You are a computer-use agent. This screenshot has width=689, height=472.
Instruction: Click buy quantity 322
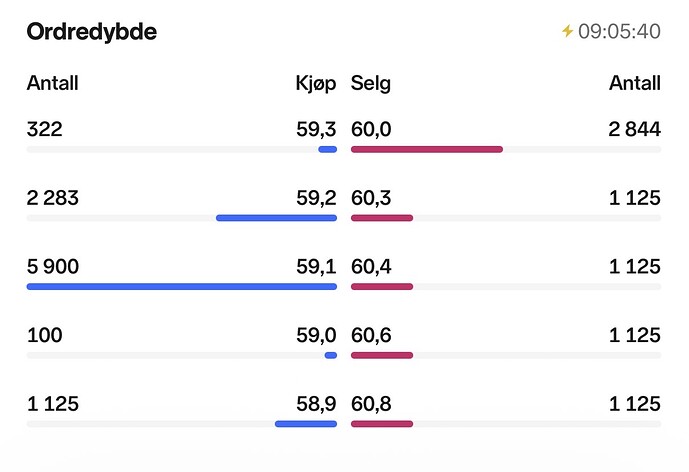(45, 129)
